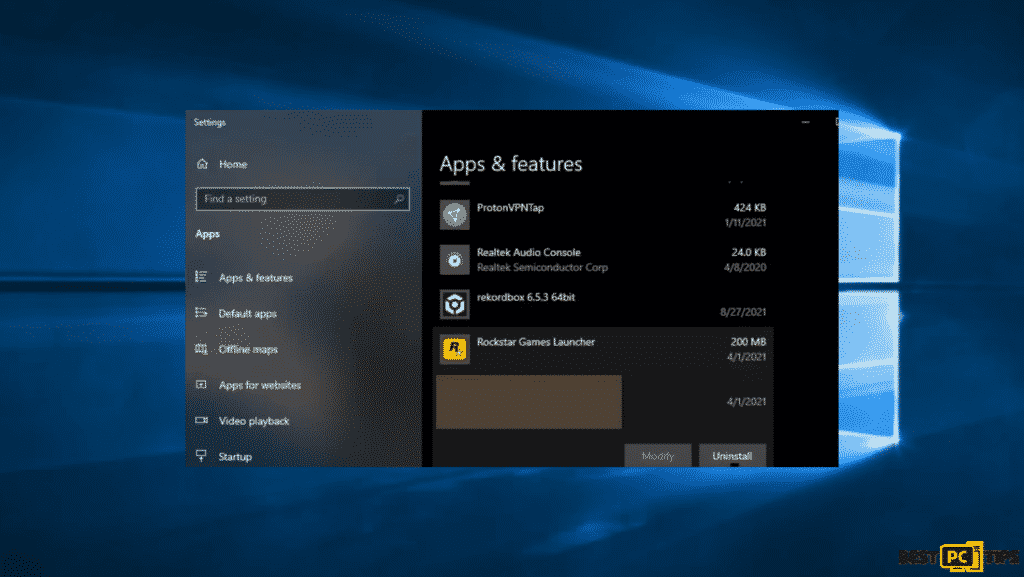Open Apps for websites section
Viewport: 1024px width, 577px height.
(x=260, y=386)
